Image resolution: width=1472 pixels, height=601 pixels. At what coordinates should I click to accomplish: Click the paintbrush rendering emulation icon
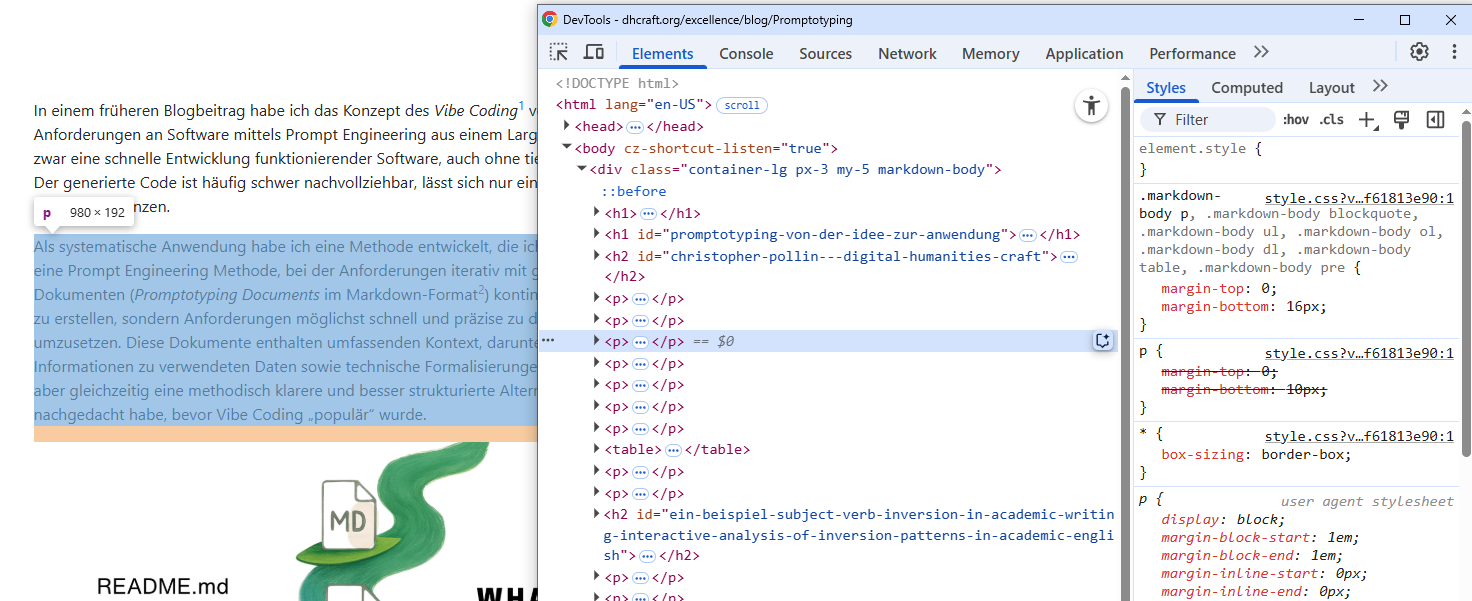coord(1401,120)
